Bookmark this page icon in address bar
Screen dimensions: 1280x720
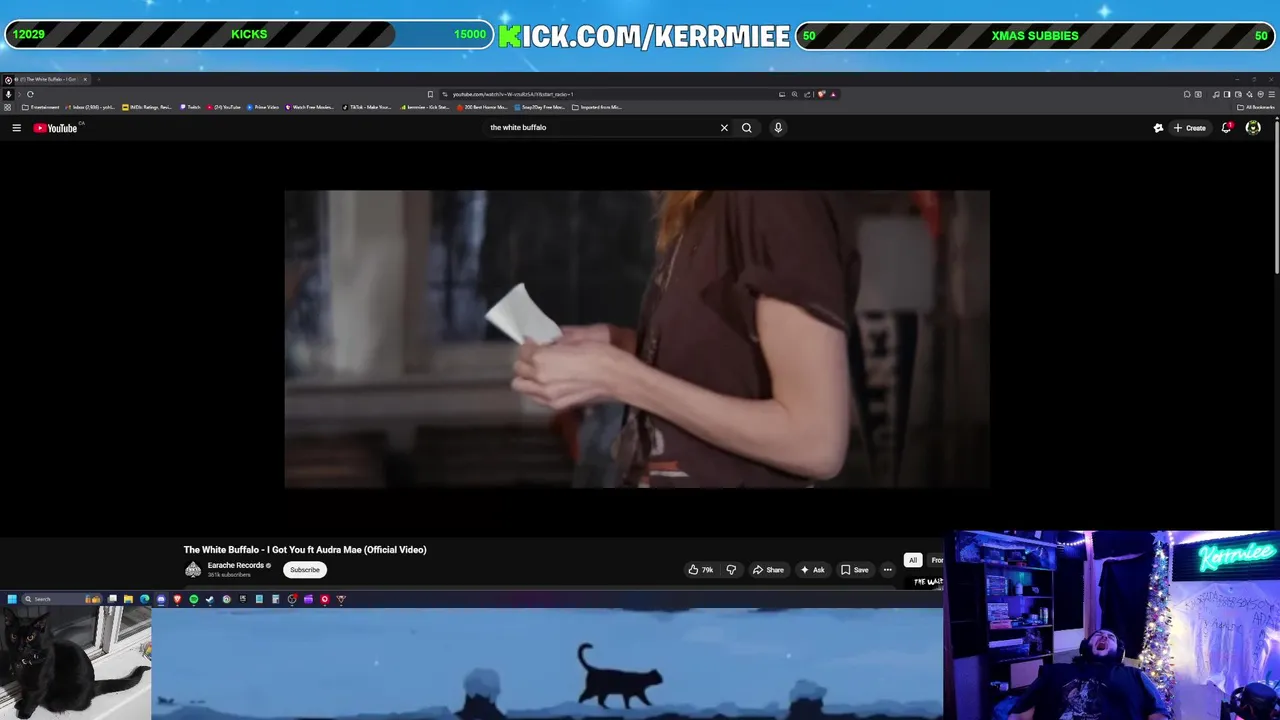430,94
